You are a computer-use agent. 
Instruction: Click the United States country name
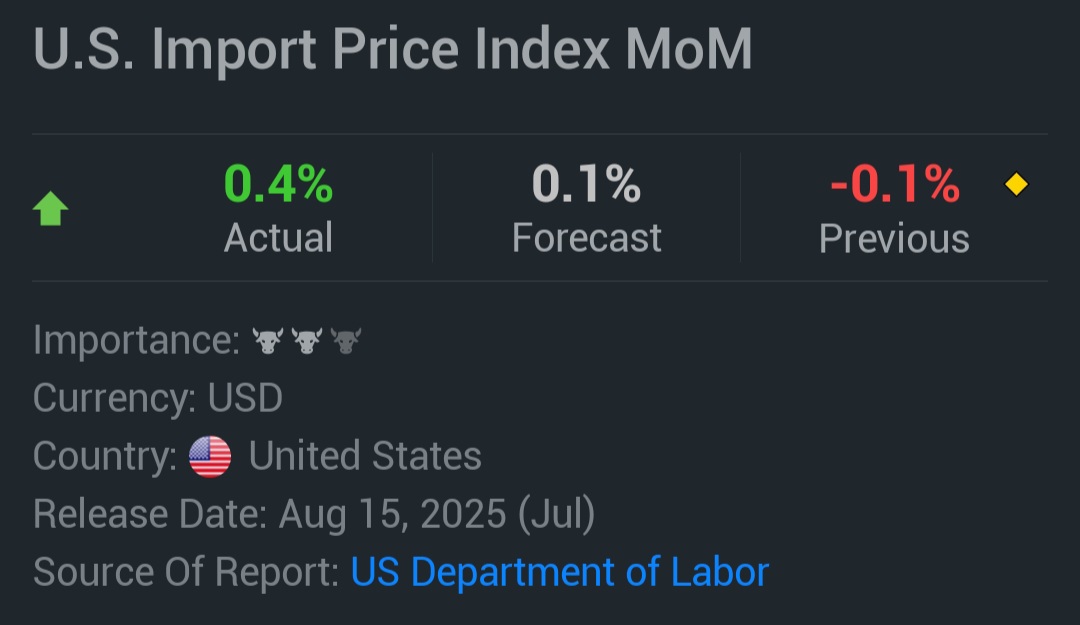click(x=365, y=457)
